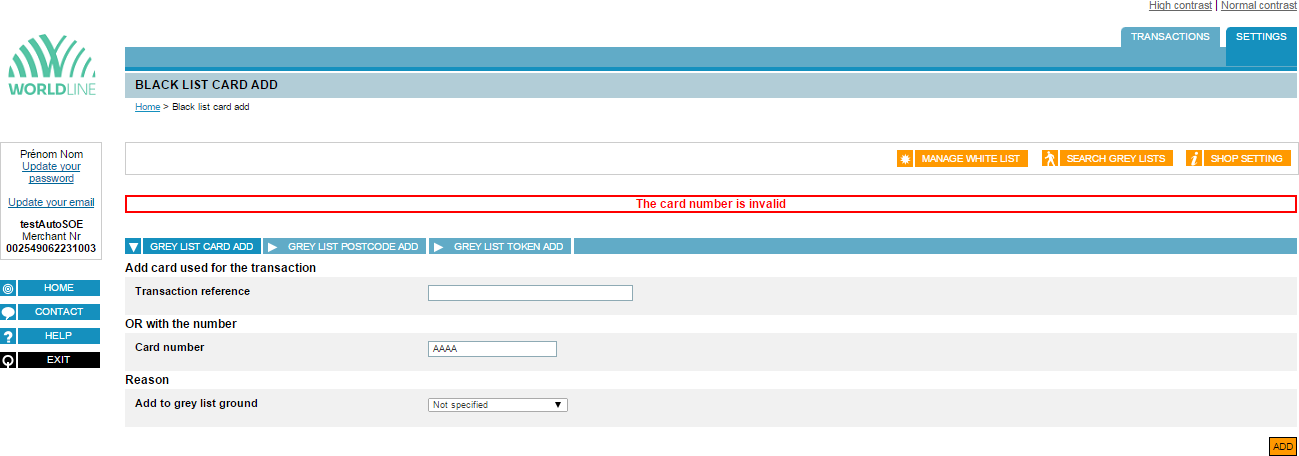1299x456 pixels.
Task: Click the question mark icon next to Help
Action: 8,336
